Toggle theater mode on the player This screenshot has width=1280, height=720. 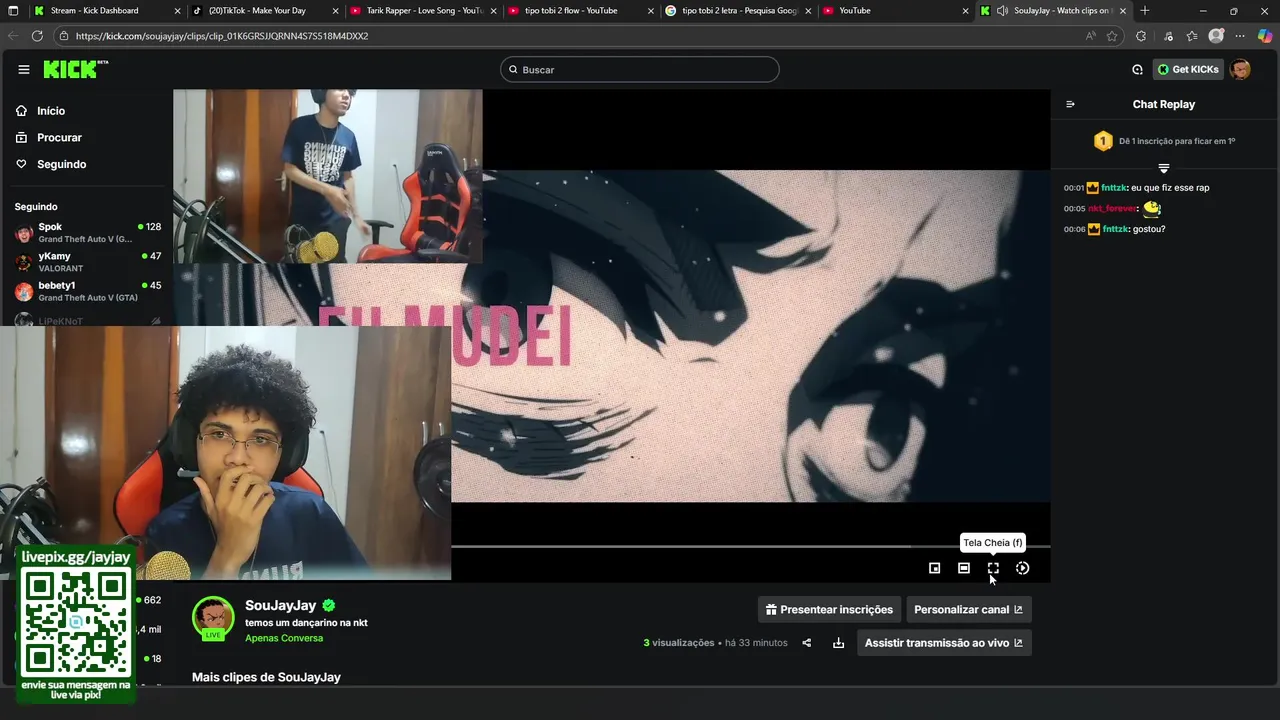(964, 568)
